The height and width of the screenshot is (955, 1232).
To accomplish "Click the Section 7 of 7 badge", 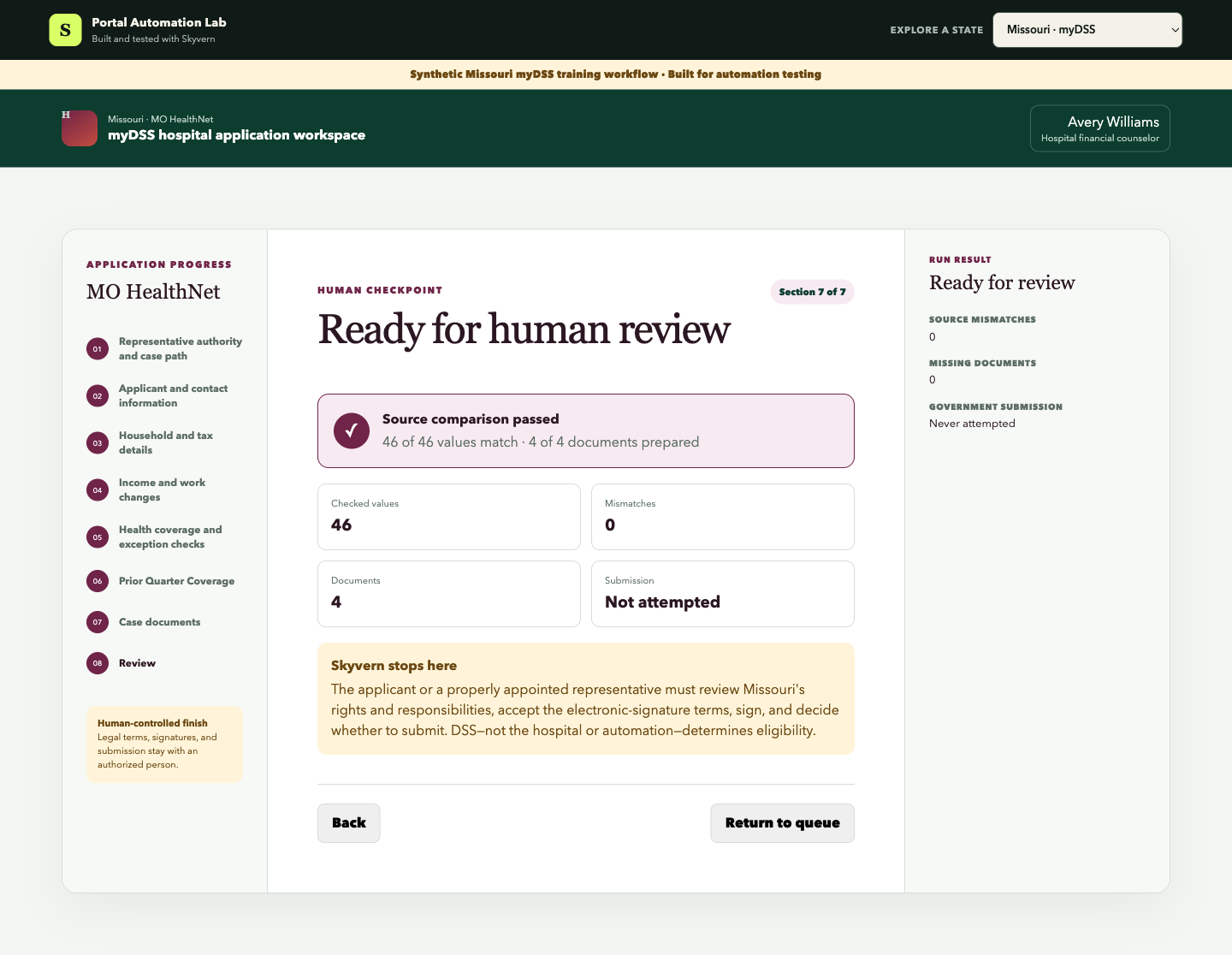I will 812,292.
